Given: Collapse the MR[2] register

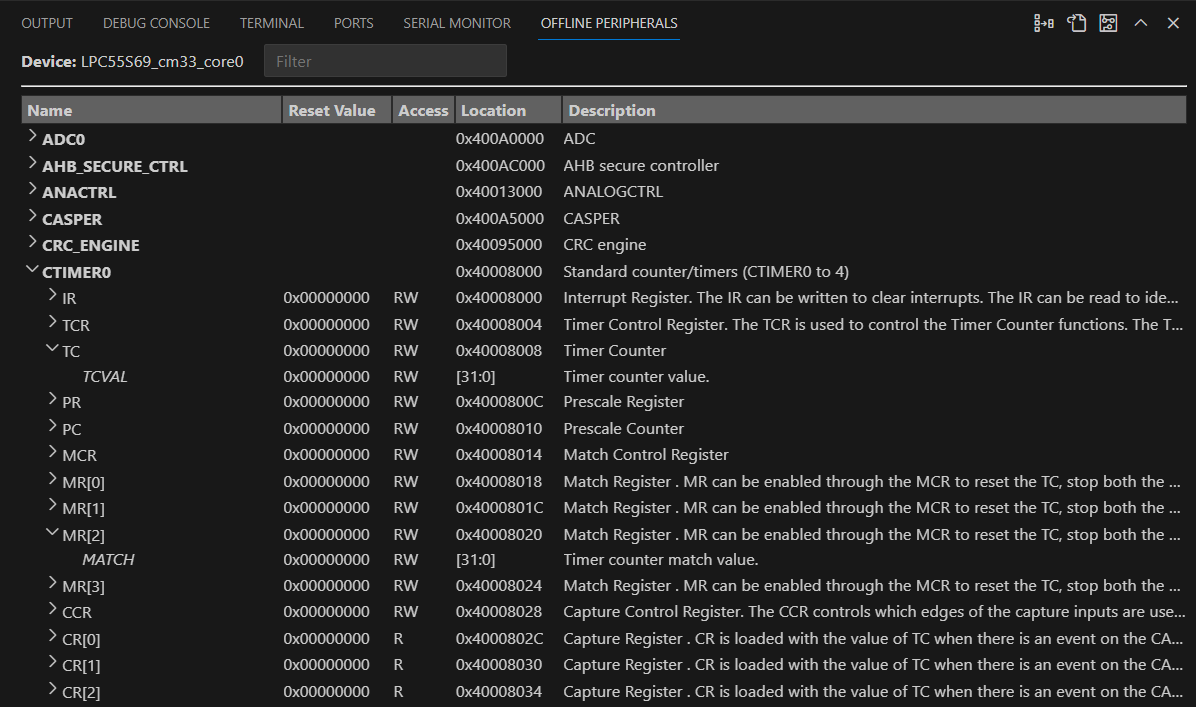Looking at the screenshot, I should coord(53,534).
